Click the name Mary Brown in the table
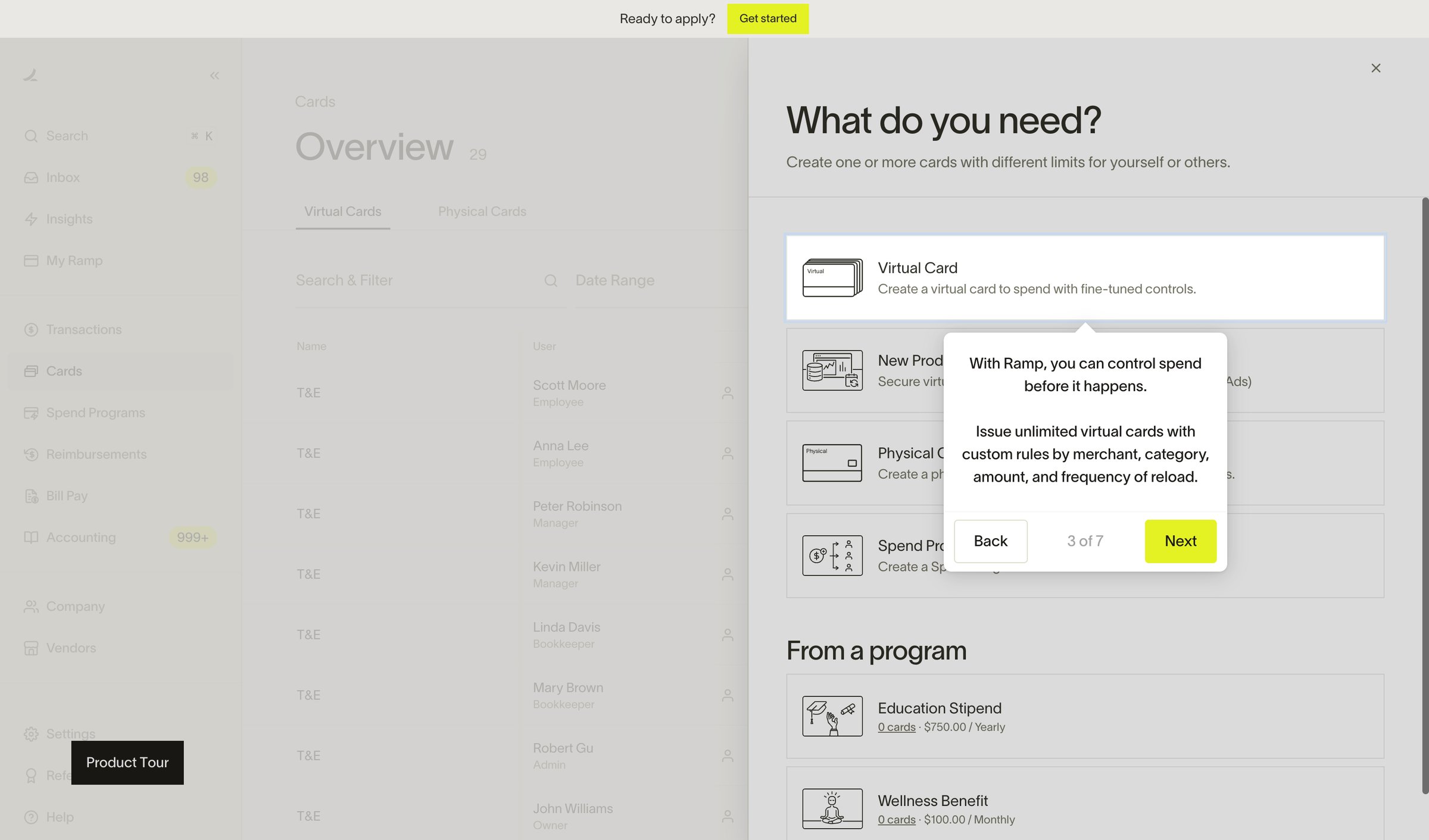Viewport: 1429px width, 840px height. [x=568, y=688]
